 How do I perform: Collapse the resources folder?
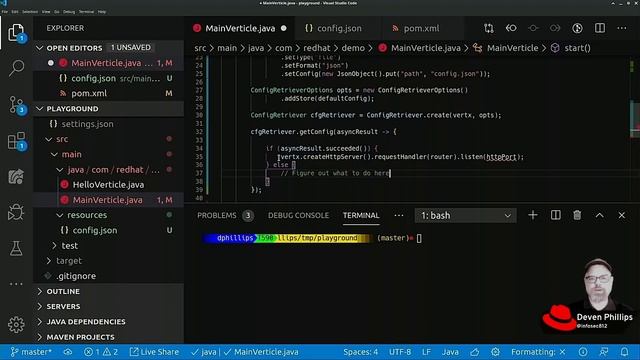pyautogui.click(x=109, y=215)
